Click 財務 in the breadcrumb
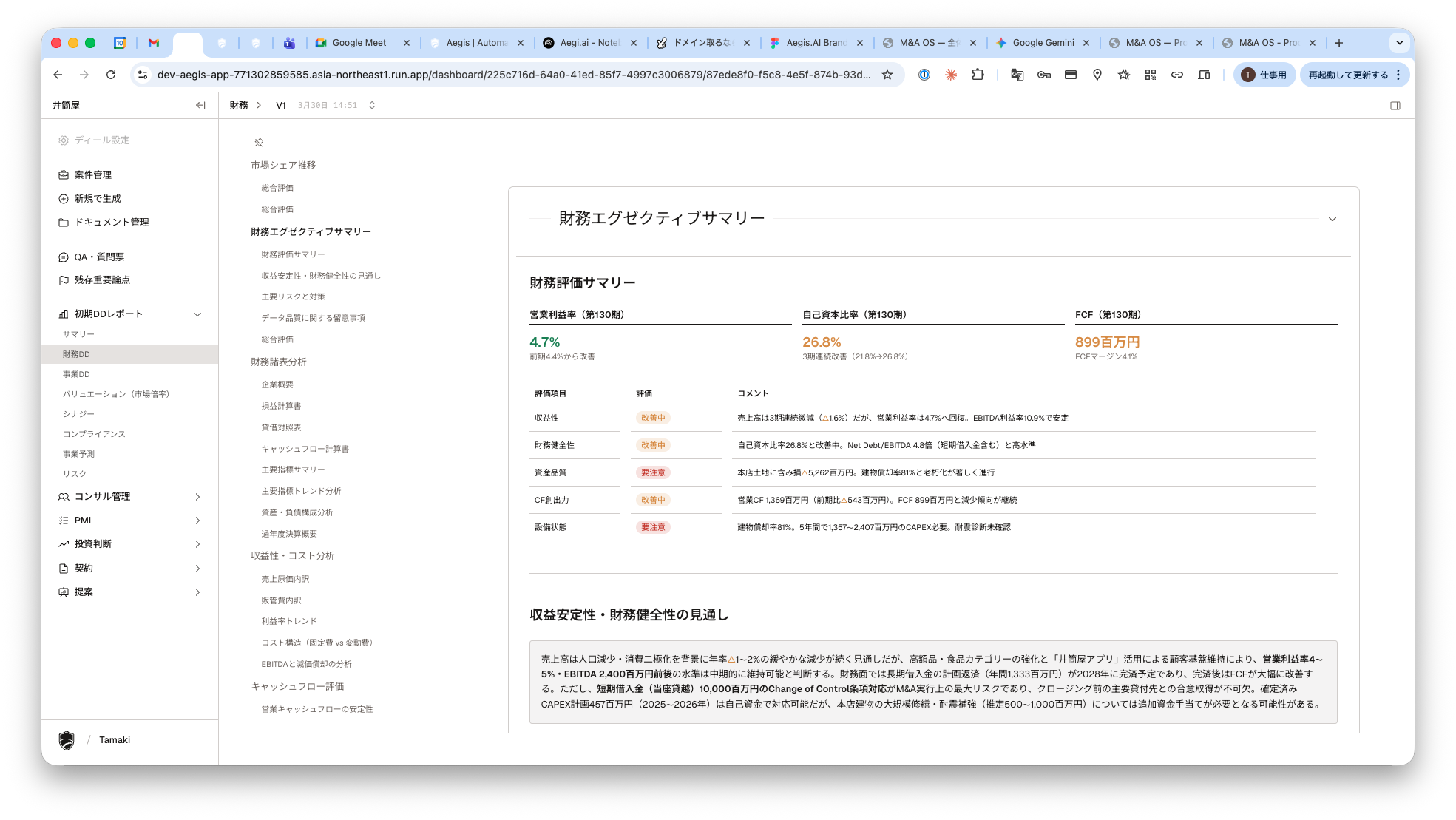Image resolution: width=1456 pixels, height=820 pixels. (x=238, y=105)
